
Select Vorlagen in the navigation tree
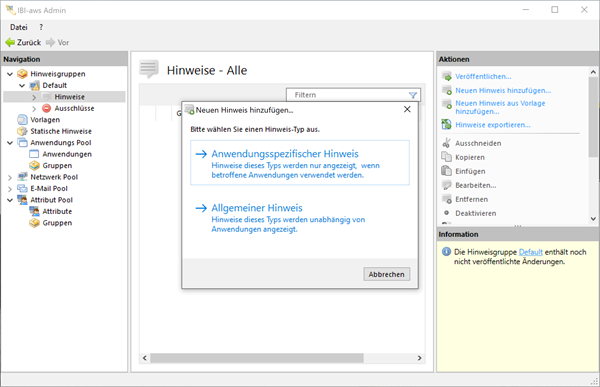click(x=45, y=120)
